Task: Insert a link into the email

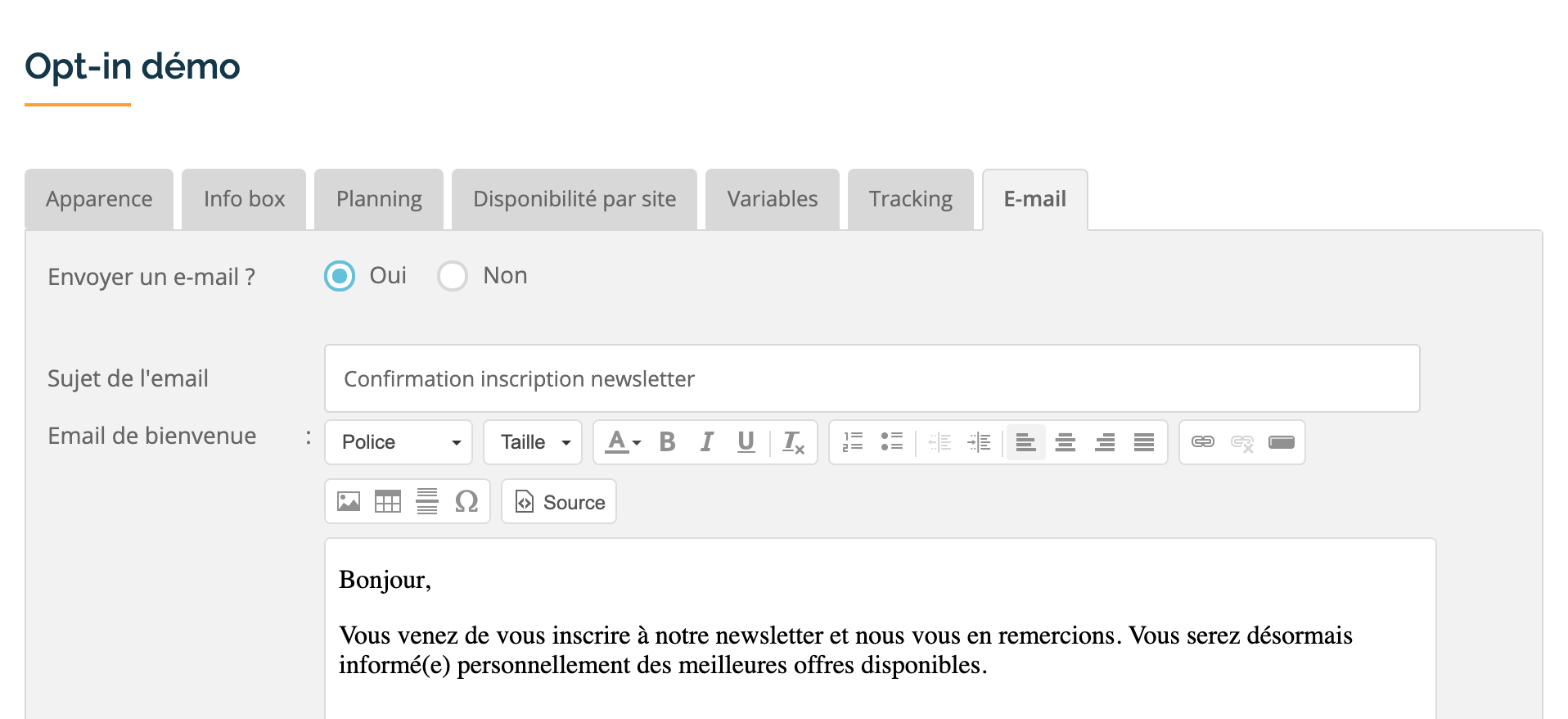Action: (1202, 442)
